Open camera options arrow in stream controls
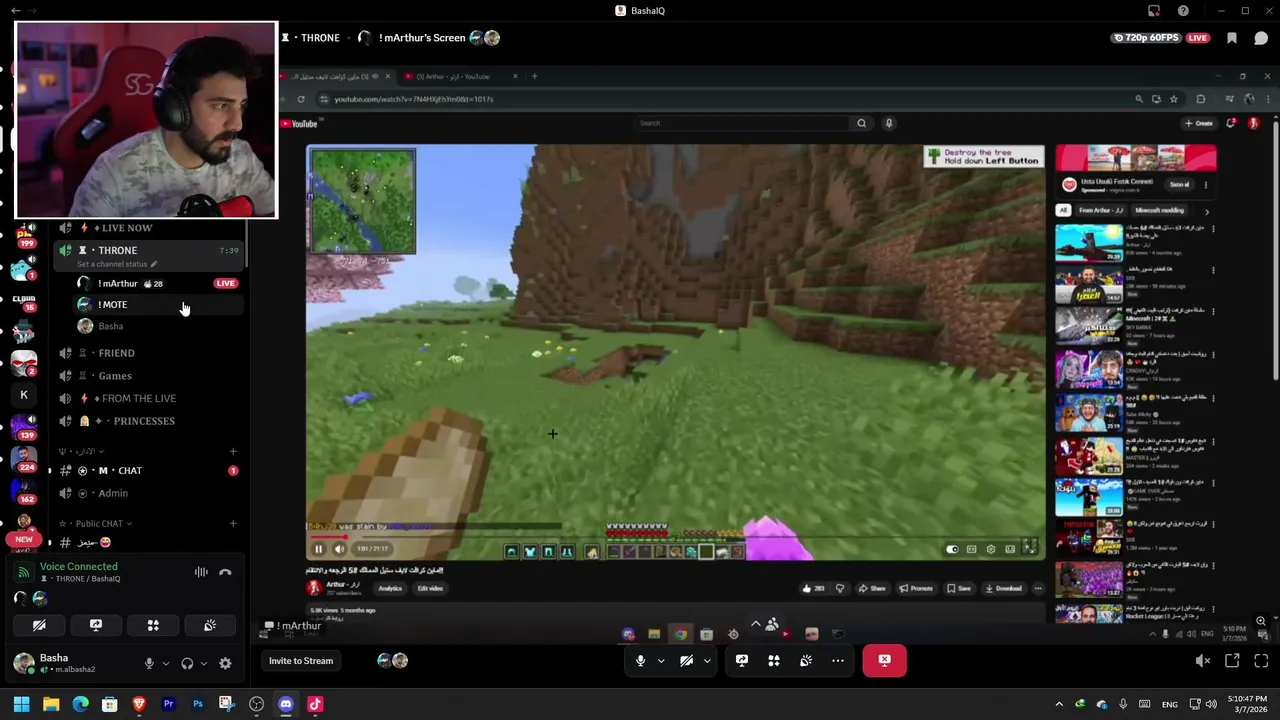Screen dimensions: 1280x720 [x=707, y=661]
